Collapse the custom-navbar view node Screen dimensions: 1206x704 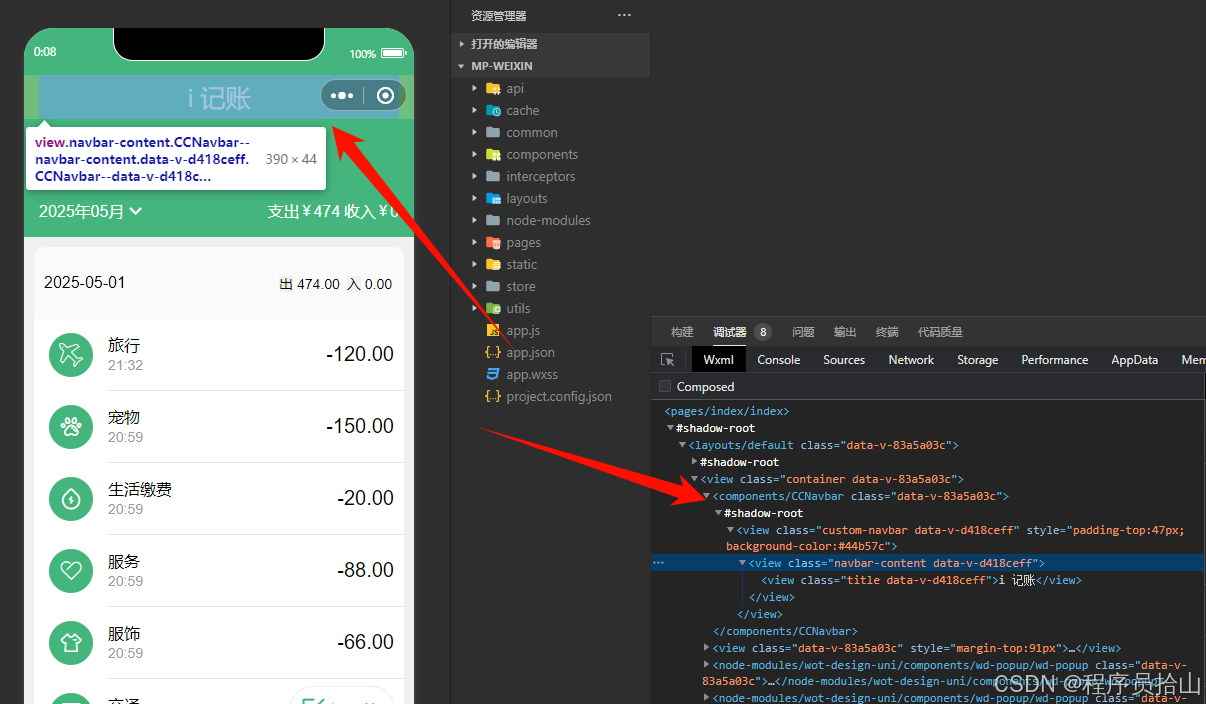point(731,530)
